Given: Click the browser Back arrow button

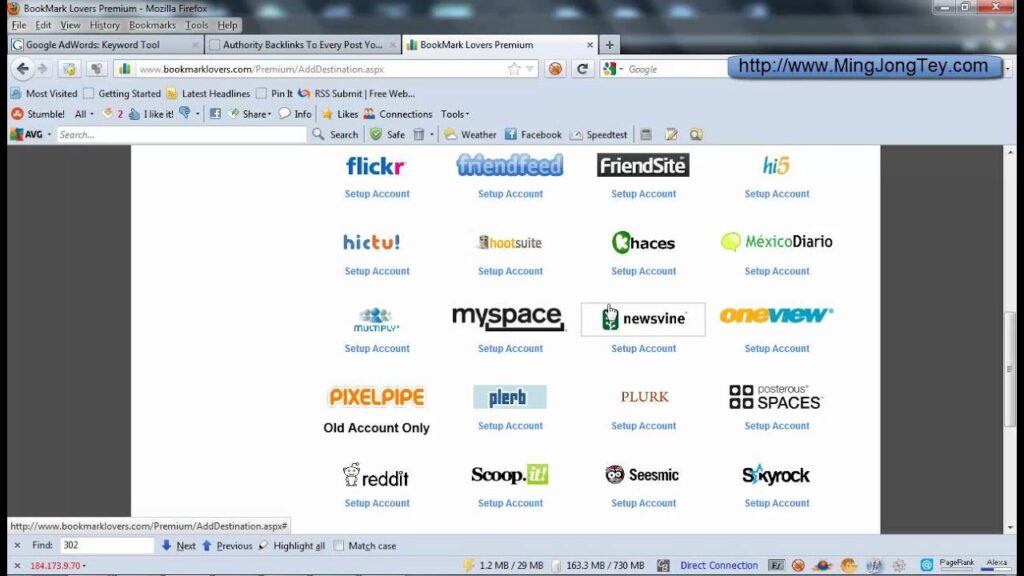Looking at the screenshot, I should (x=23, y=69).
